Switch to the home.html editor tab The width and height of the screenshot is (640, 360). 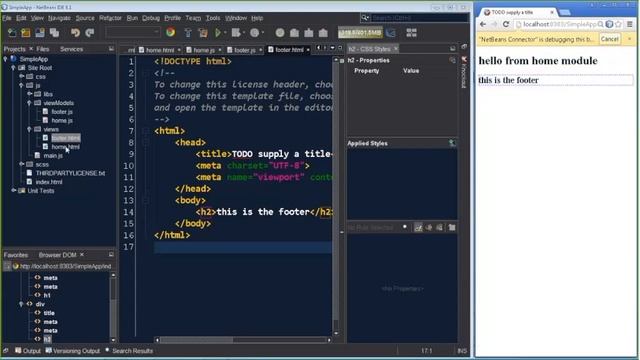coord(160,50)
